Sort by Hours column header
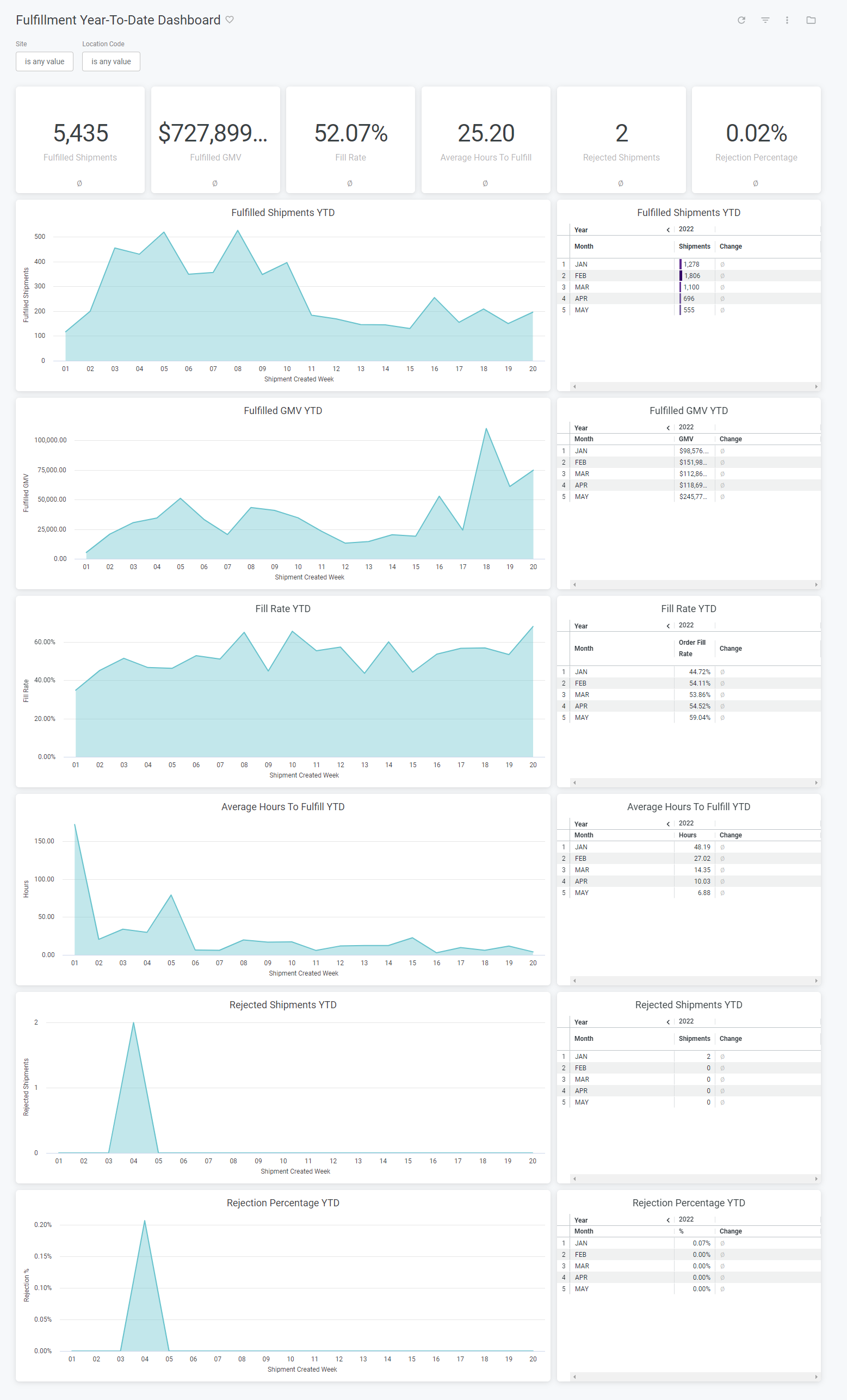The height and width of the screenshot is (1400, 847). tap(688, 835)
